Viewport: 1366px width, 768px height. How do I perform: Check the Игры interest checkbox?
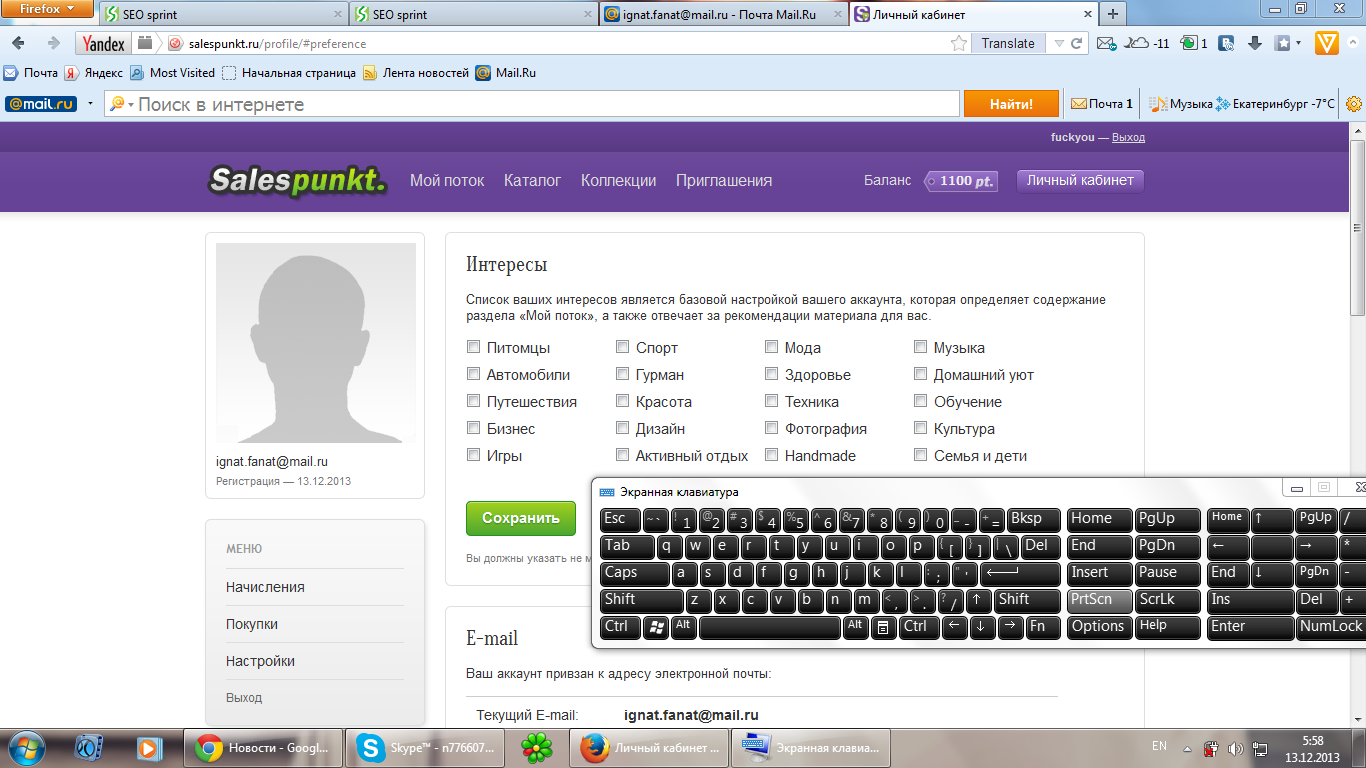tap(474, 455)
